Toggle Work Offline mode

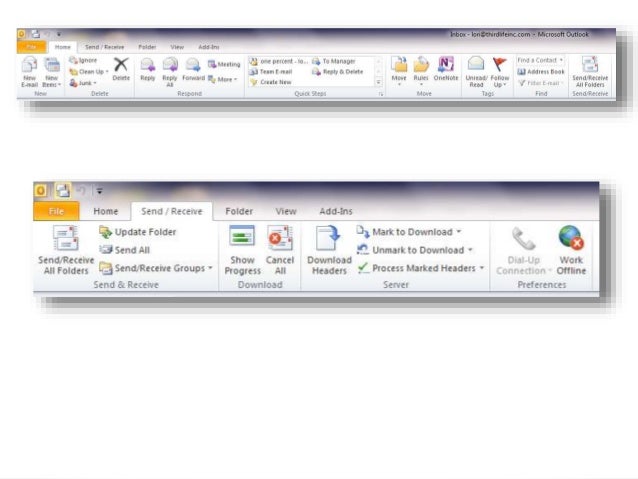tap(571, 249)
